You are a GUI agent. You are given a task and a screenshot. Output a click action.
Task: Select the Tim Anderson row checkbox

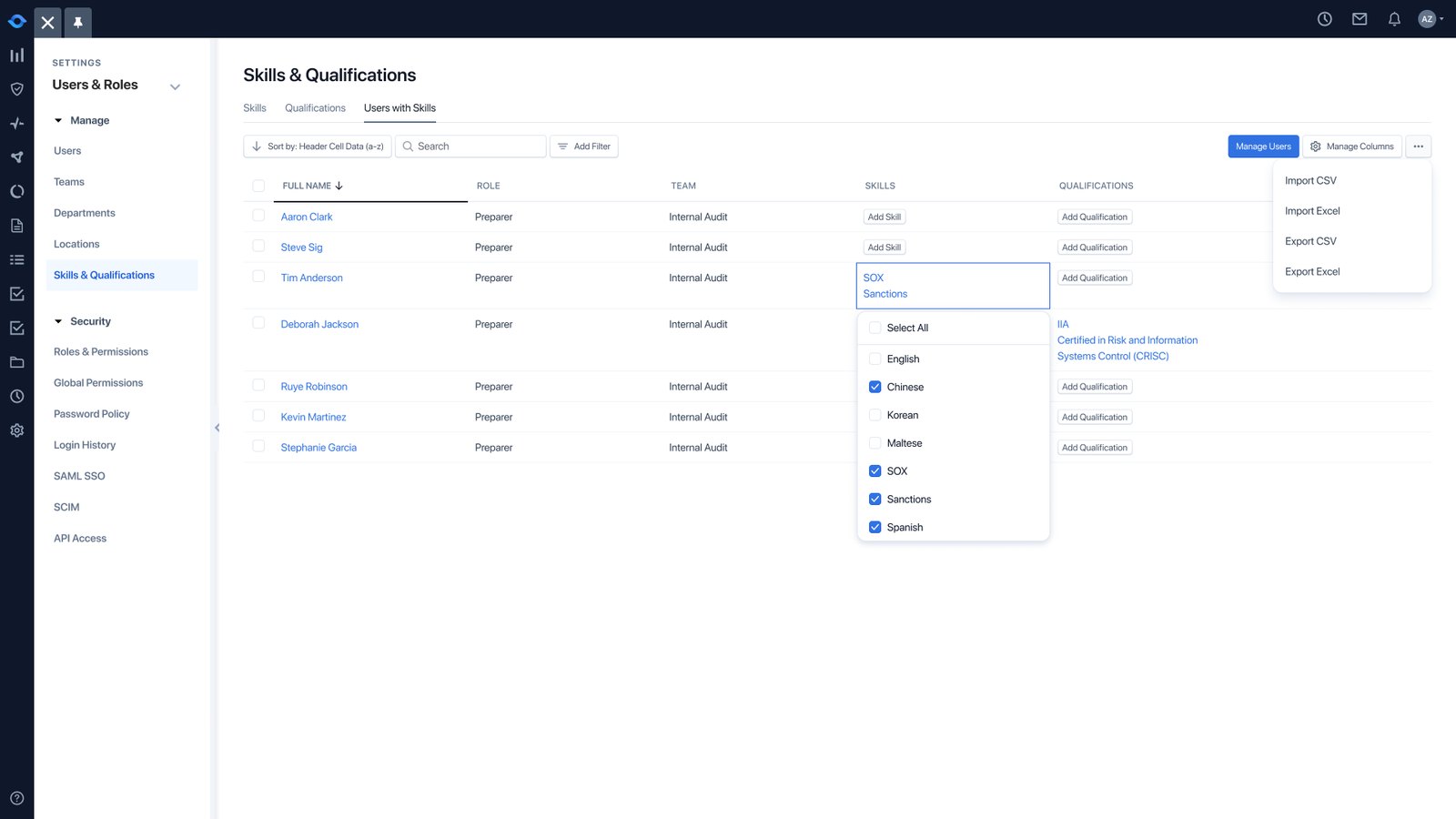click(x=258, y=277)
